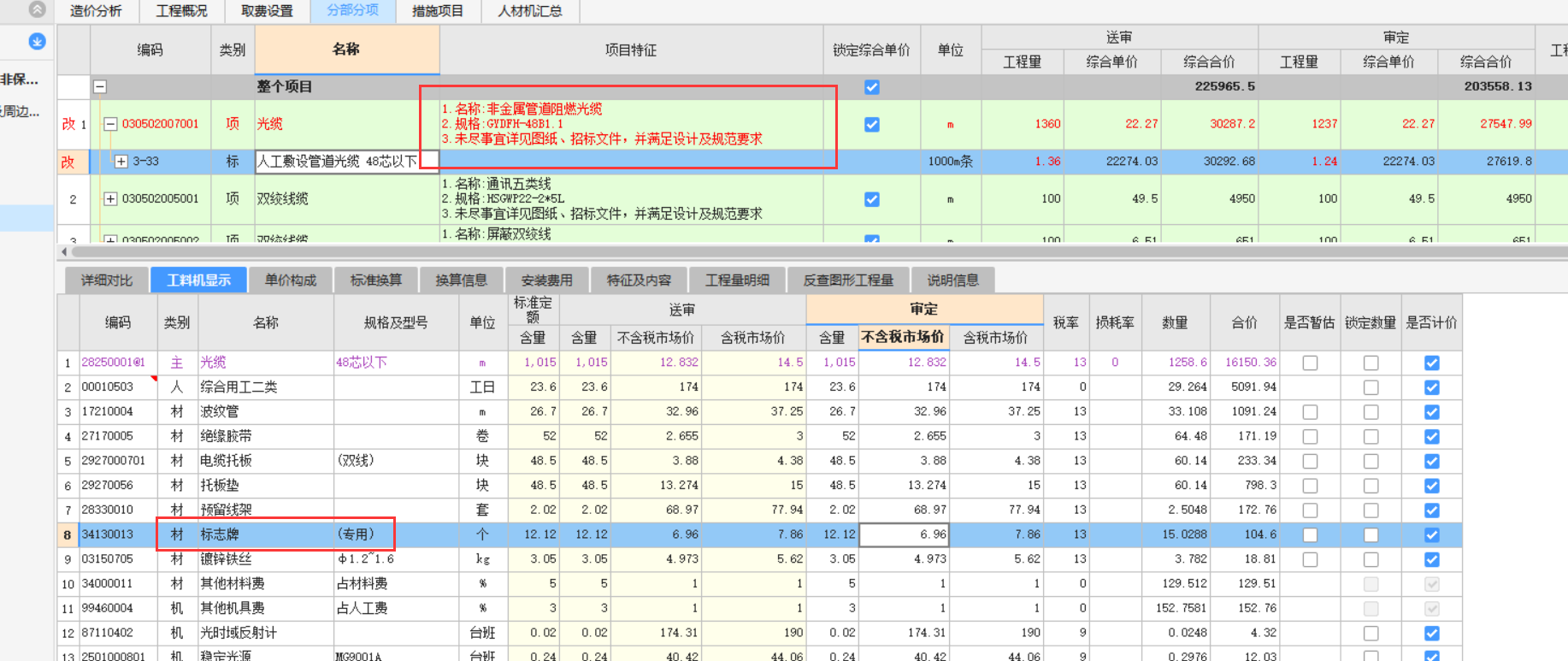Open the 特征及内容 tab
This screenshot has width=1568, height=661.
pyautogui.click(x=640, y=280)
